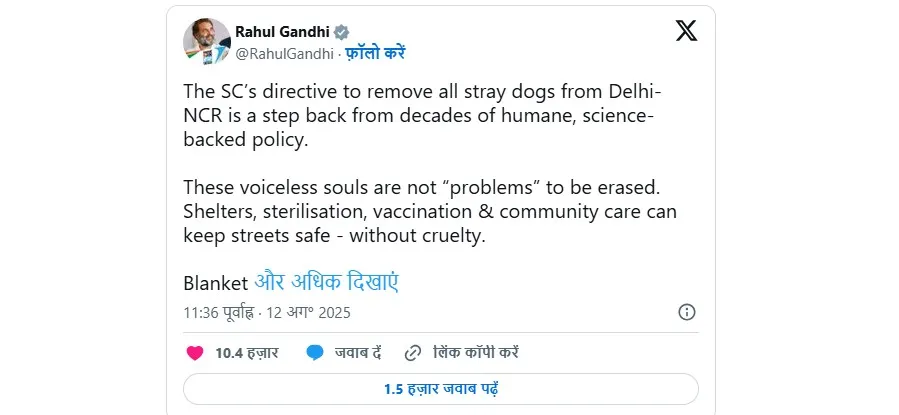Click the chain link copy icon
Screen dimensions: 899x415
412,352
